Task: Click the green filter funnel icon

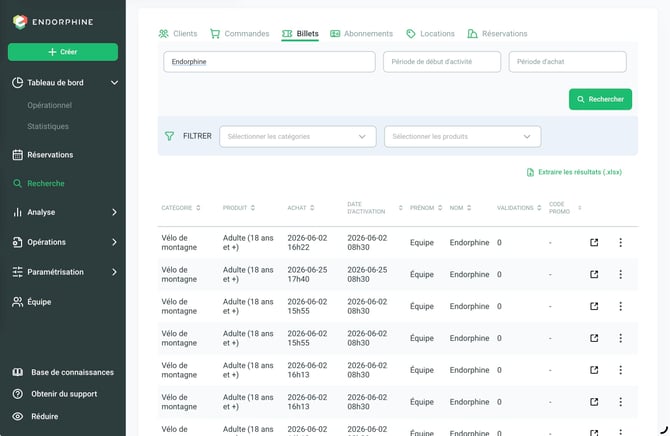Action: (x=169, y=136)
